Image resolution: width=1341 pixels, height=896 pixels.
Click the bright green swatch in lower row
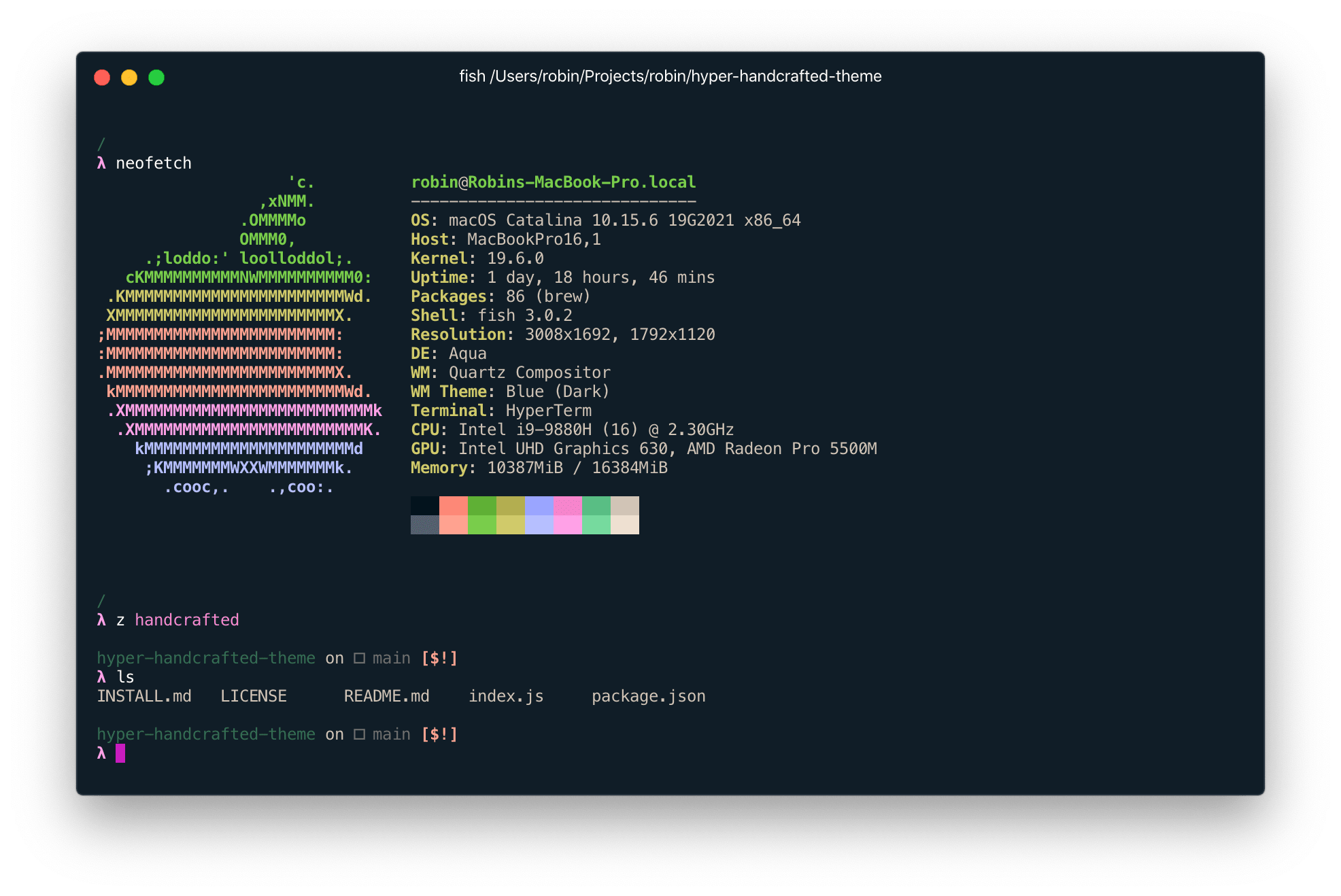(482, 525)
